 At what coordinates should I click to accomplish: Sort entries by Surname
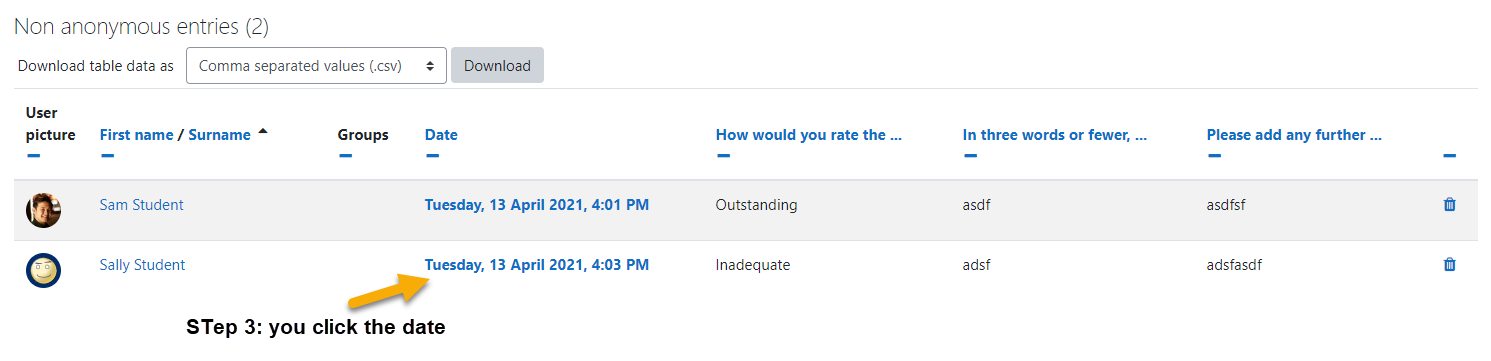click(x=219, y=135)
